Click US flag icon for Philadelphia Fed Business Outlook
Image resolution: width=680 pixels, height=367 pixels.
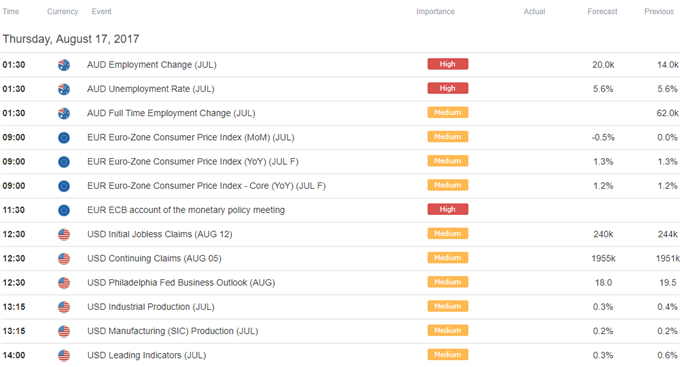[64, 283]
